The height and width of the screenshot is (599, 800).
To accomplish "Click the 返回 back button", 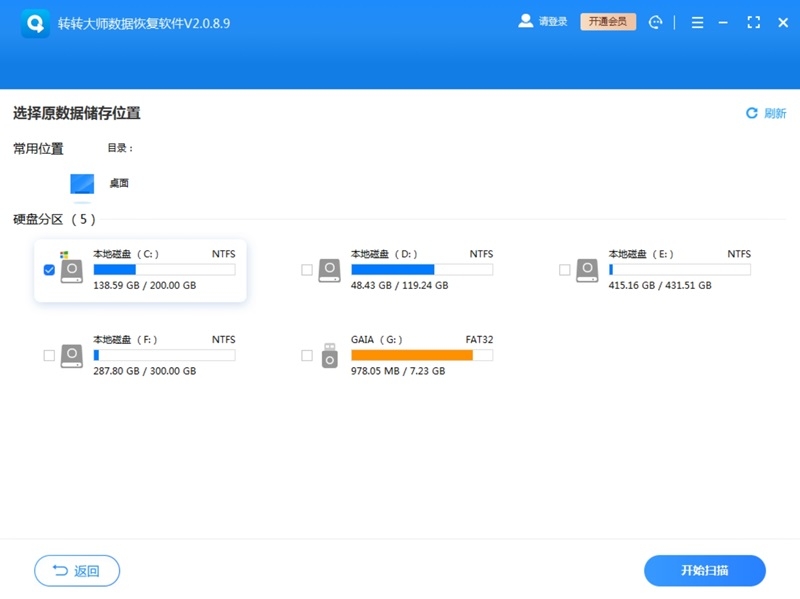I will pyautogui.click(x=77, y=570).
